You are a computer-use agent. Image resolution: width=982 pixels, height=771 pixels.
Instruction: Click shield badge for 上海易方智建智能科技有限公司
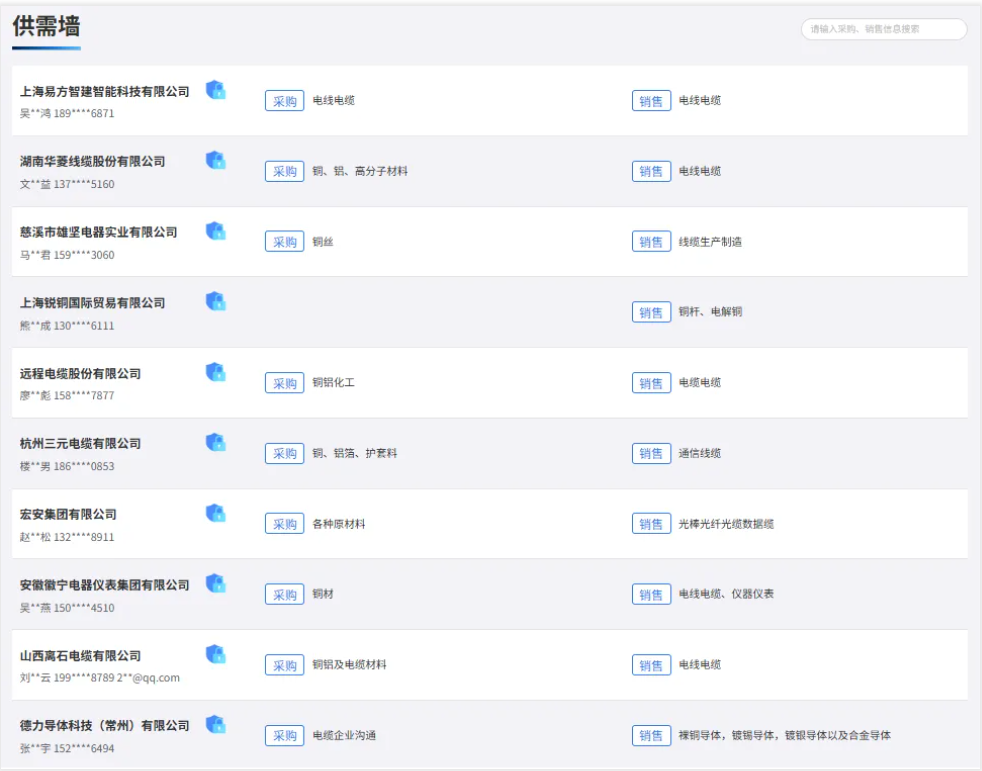(x=215, y=90)
